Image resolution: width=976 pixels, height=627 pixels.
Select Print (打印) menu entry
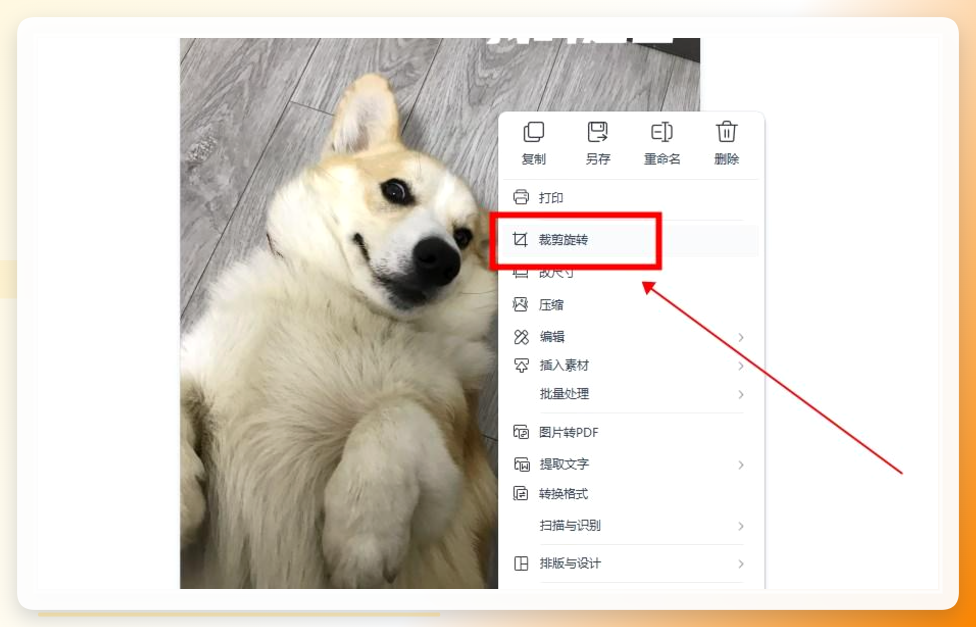pos(631,198)
